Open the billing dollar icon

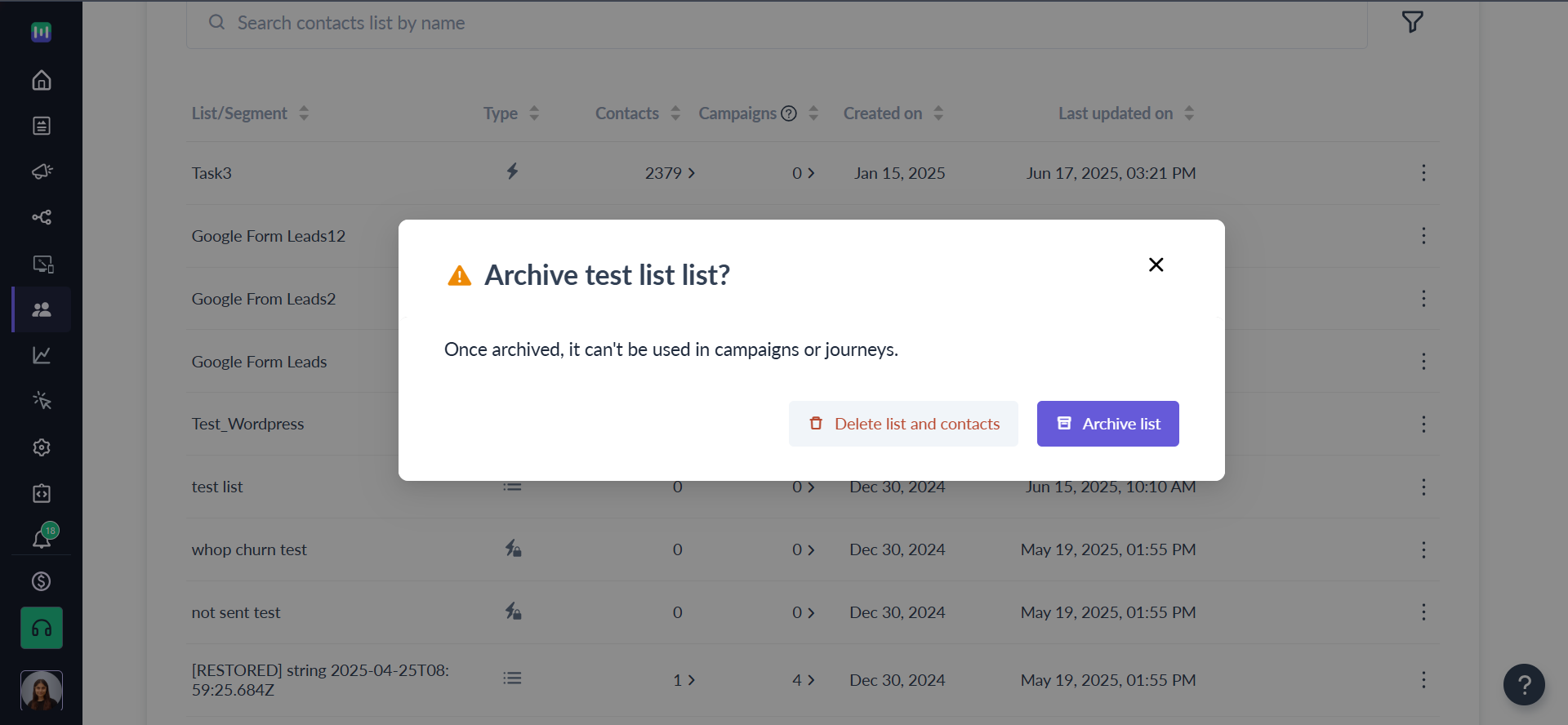point(42,581)
